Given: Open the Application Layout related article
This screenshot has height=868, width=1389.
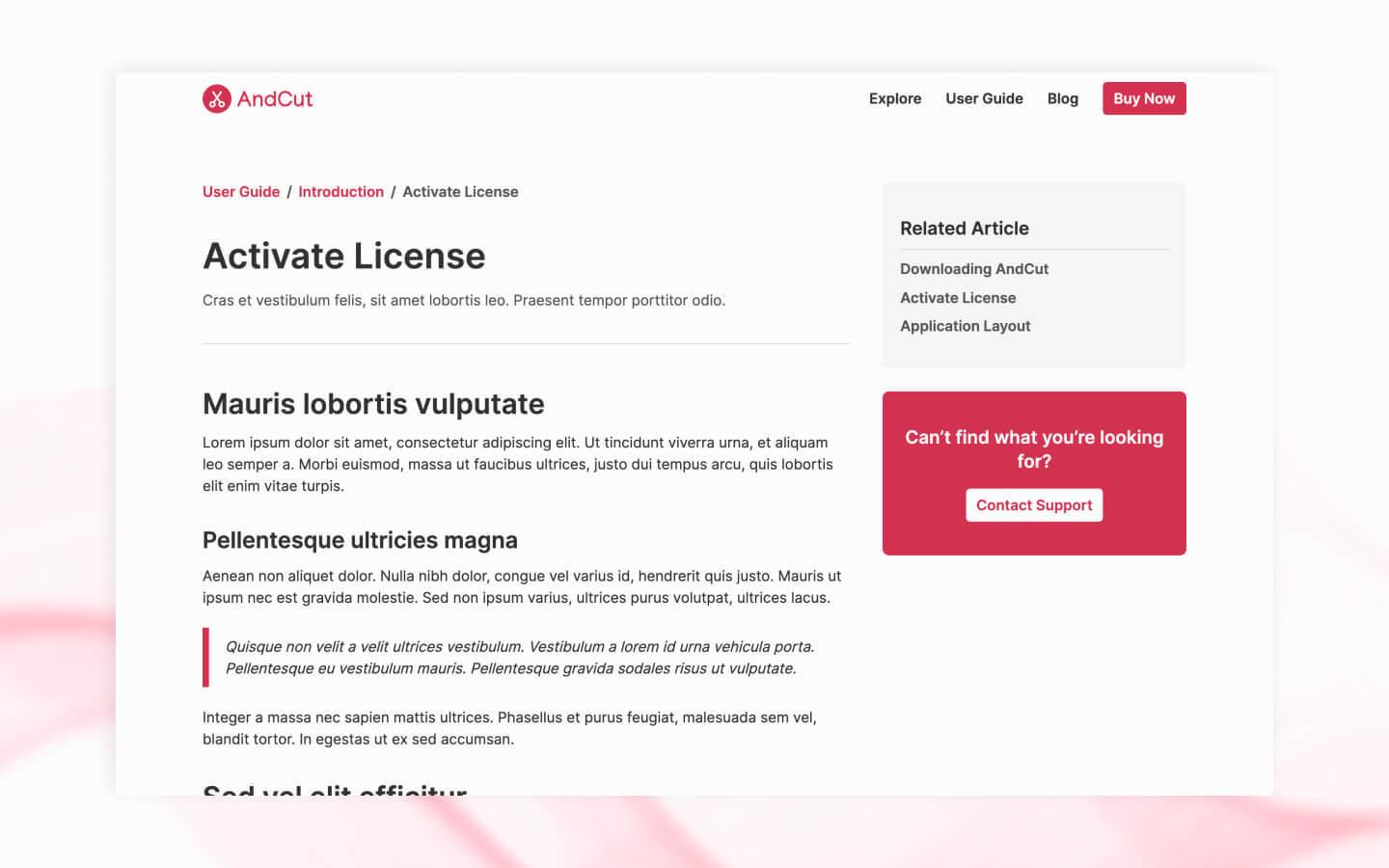Looking at the screenshot, I should [x=965, y=326].
